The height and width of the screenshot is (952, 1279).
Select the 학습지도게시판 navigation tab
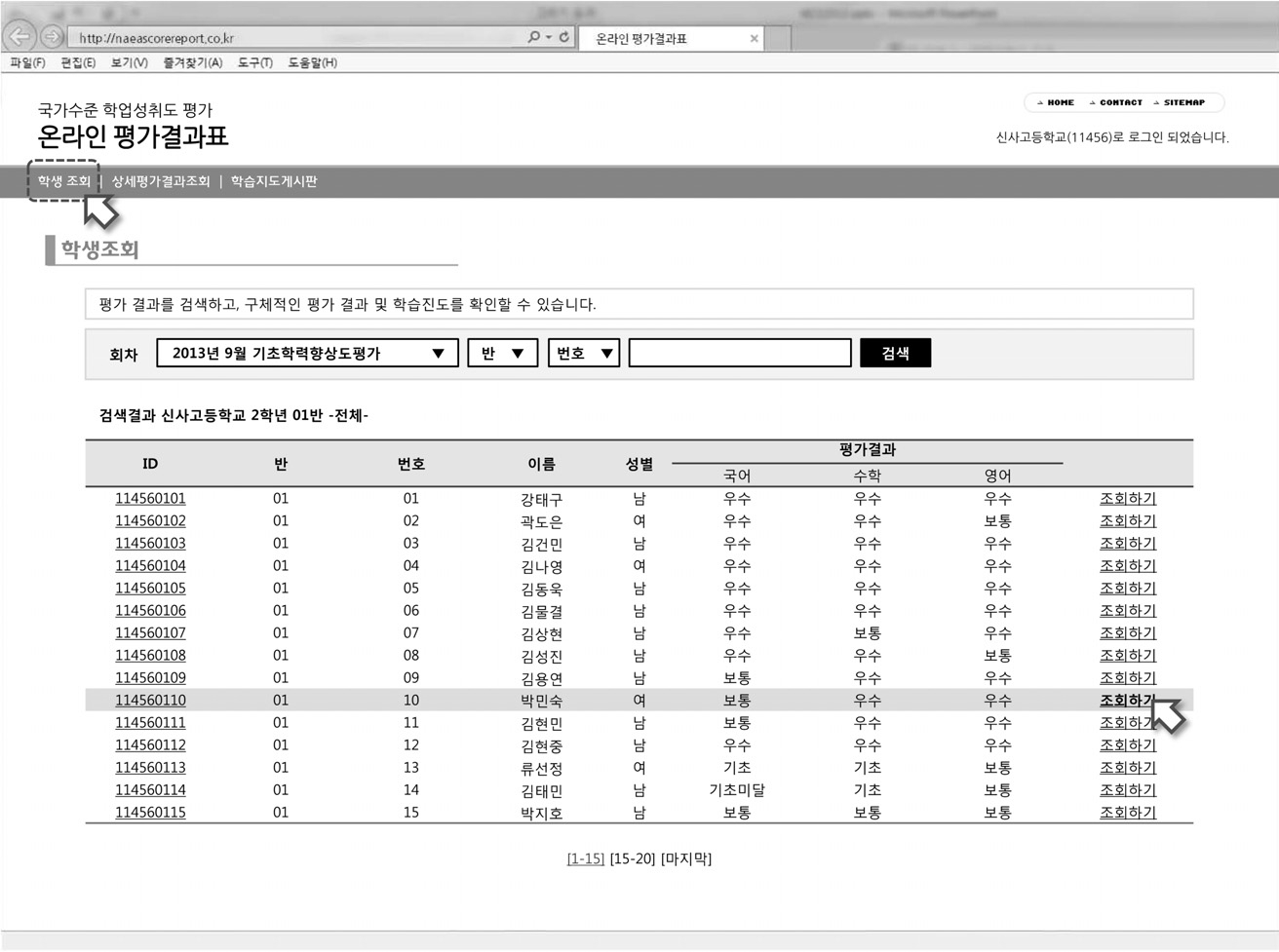tap(274, 181)
